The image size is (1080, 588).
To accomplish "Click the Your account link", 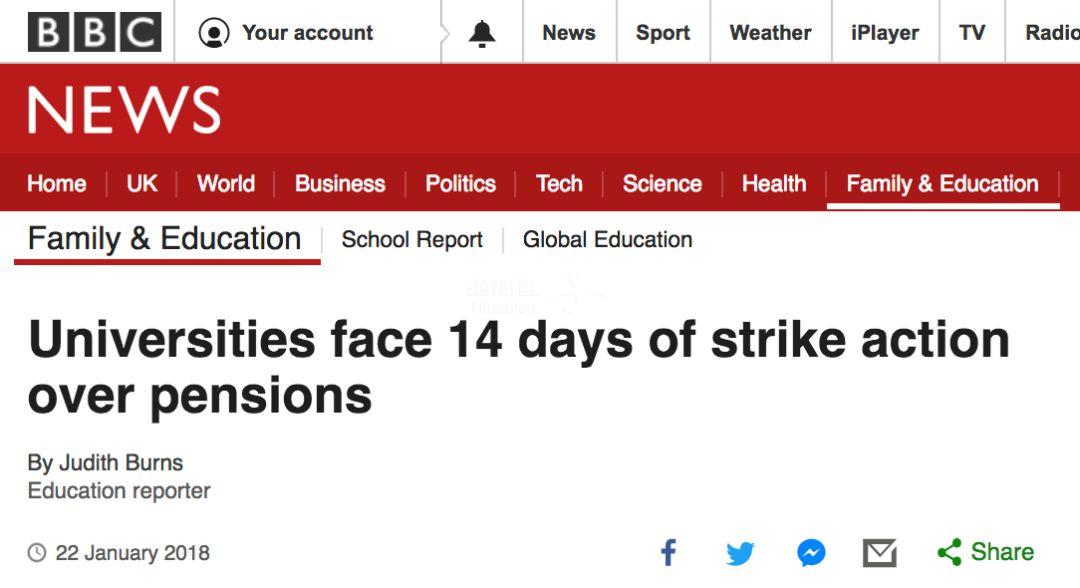I will coord(307,32).
